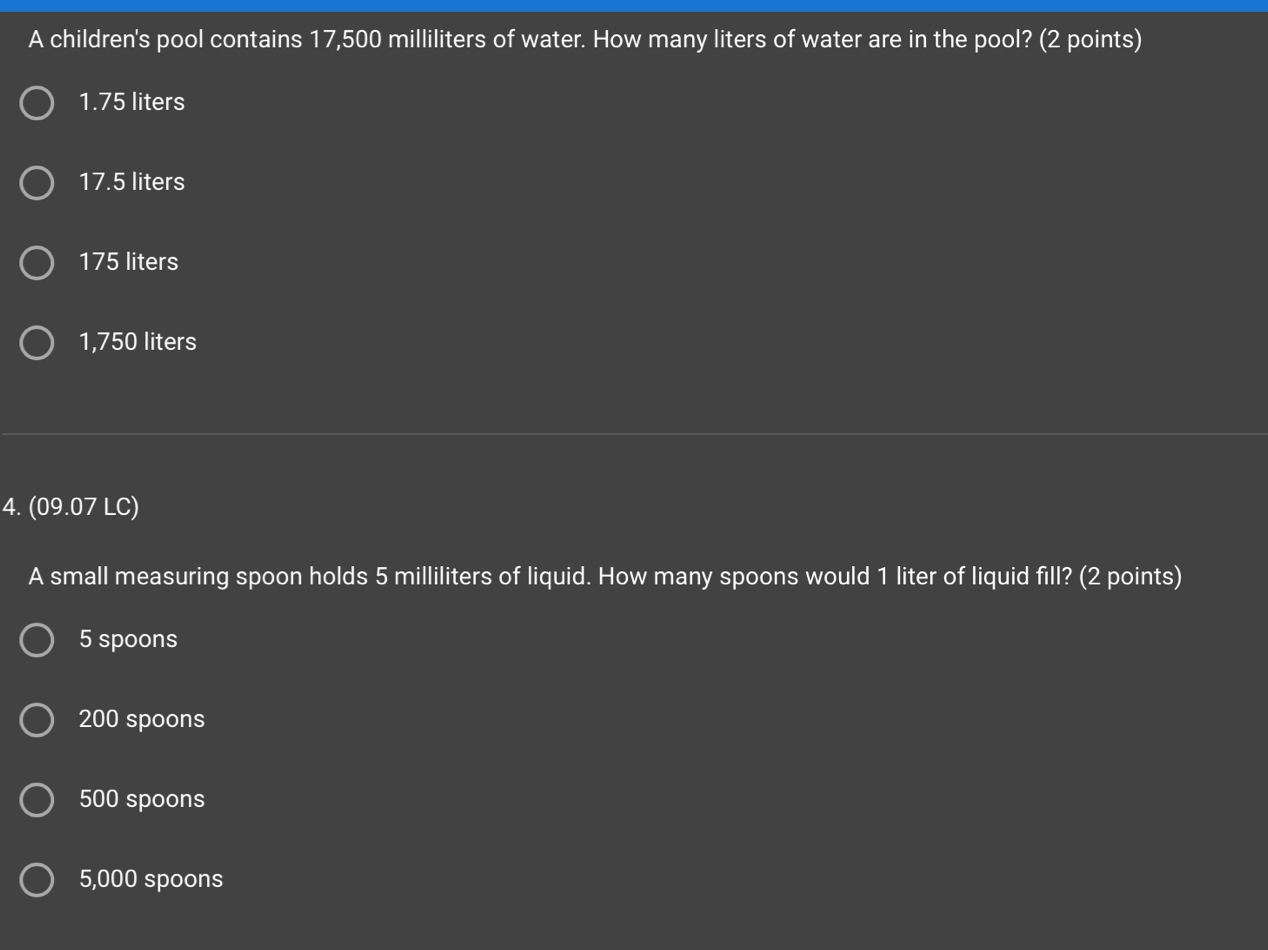Screen dimensions: 1268x950
Task: Choose the 17.5 liters radio button
Action: (37, 182)
